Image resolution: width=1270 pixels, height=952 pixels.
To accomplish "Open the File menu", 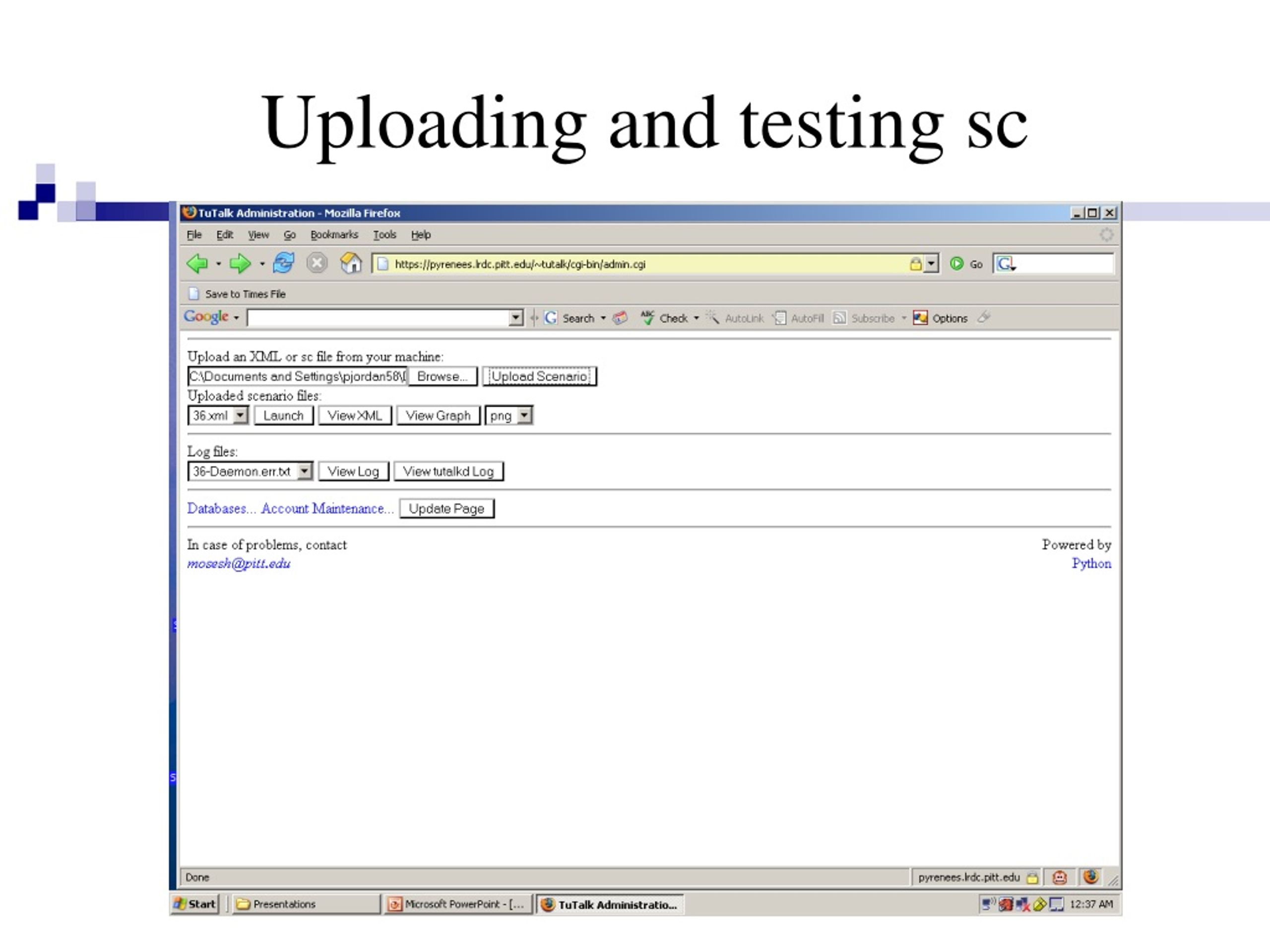I will 194,235.
